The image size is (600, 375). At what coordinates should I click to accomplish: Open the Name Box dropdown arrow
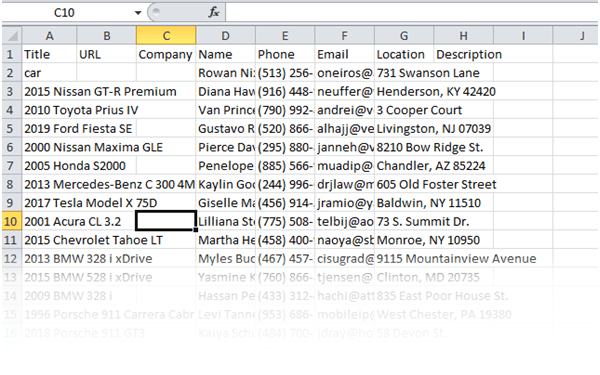[138, 13]
